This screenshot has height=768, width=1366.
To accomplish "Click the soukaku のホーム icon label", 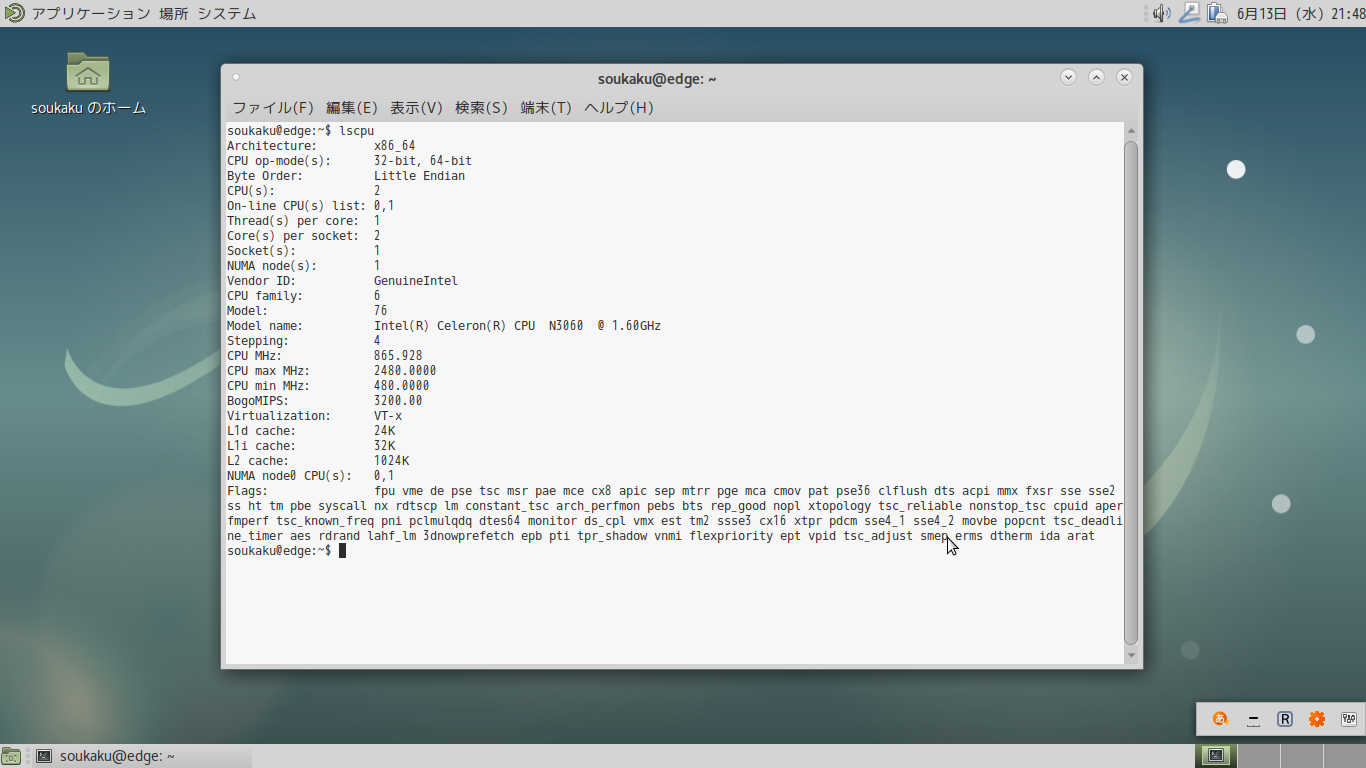I will (x=88, y=108).
